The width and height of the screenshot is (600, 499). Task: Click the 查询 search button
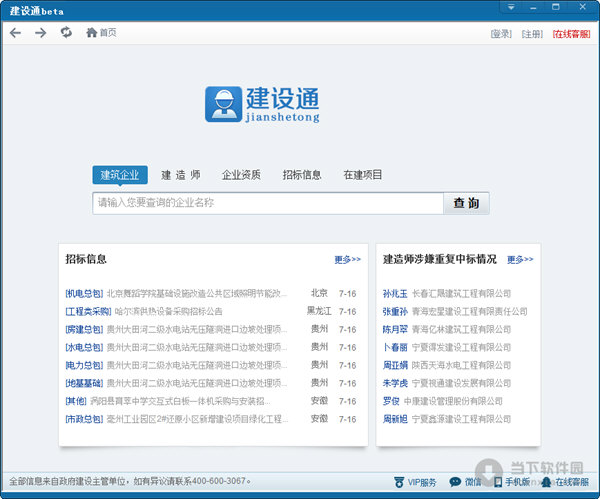pyautogui.click(x=466, y=203)
